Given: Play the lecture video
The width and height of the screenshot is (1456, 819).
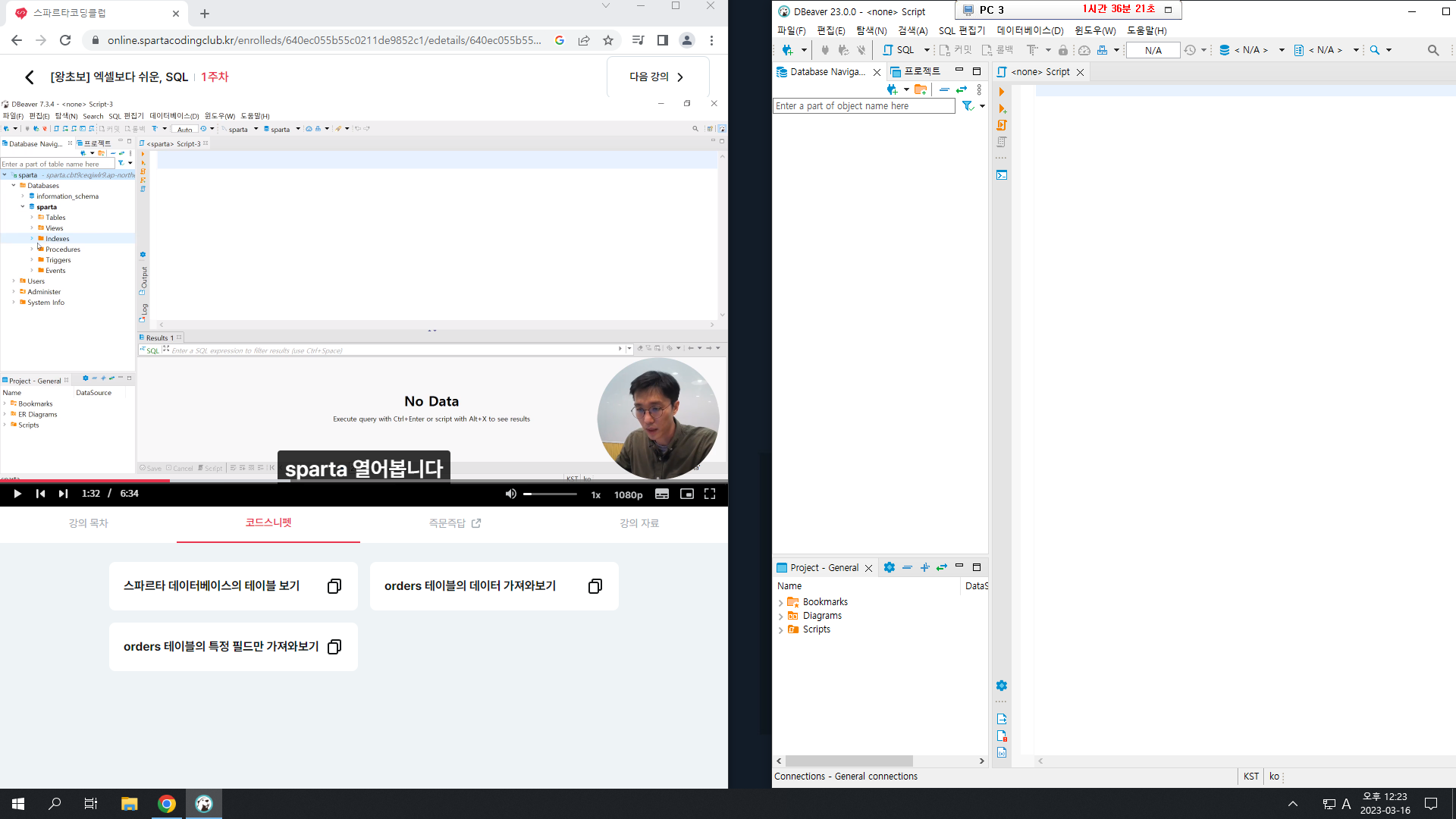Looking at the screenshot, I should (x=17, y=494).
